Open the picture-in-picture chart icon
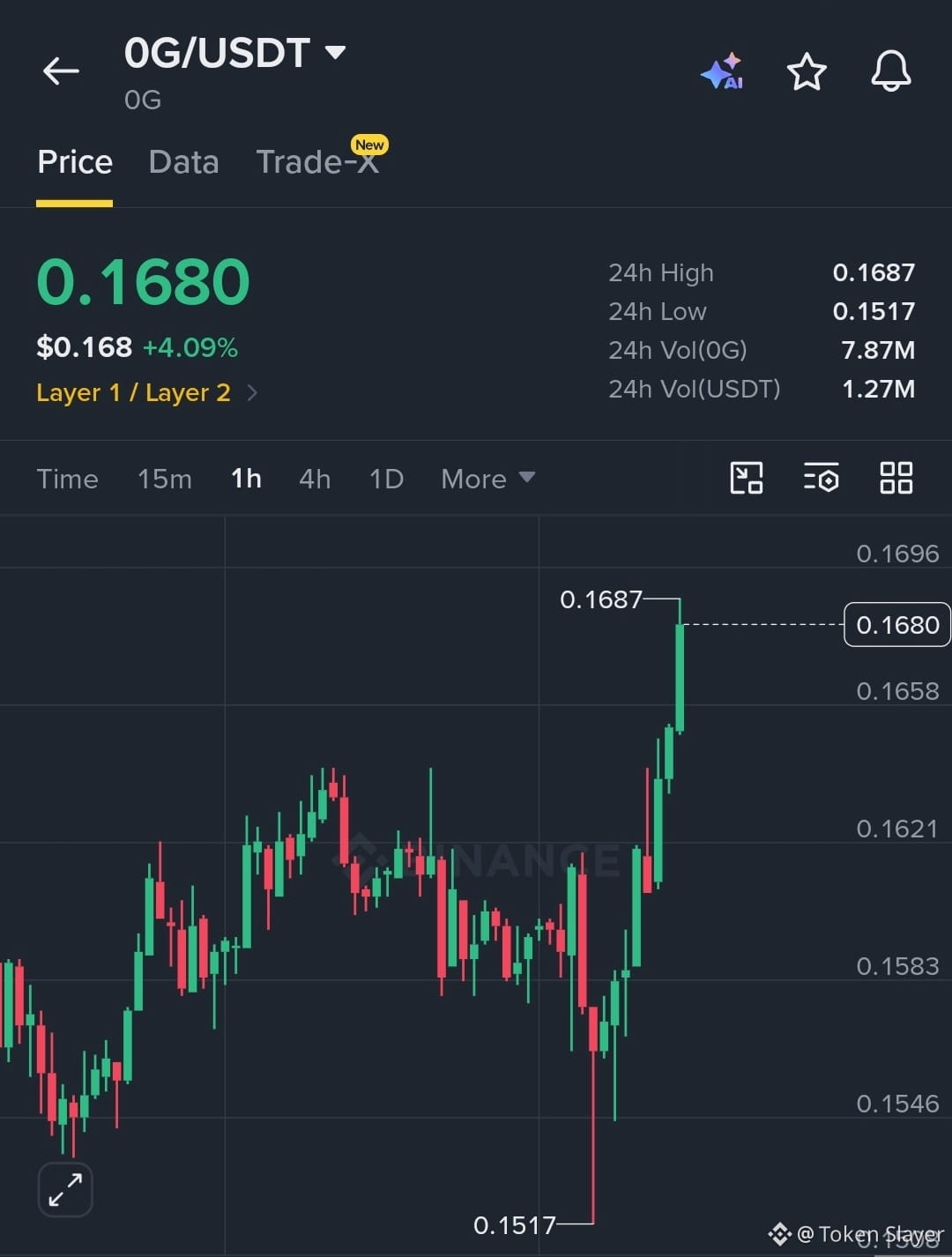This screenshot has width=952, height=1257. click(x=747, y=478)
